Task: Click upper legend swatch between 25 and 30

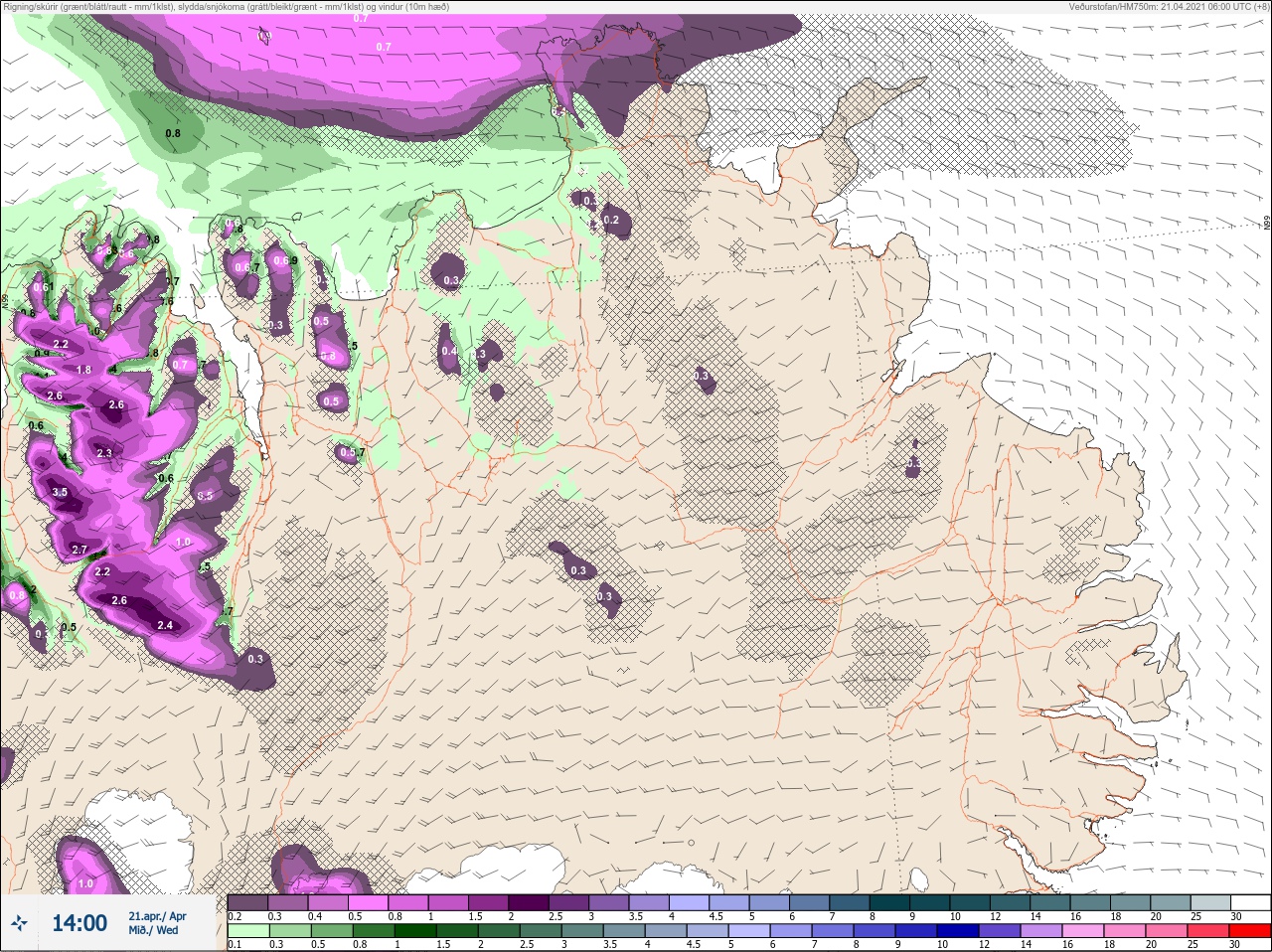Action: pyautogui.click(x=1211, y=902)
